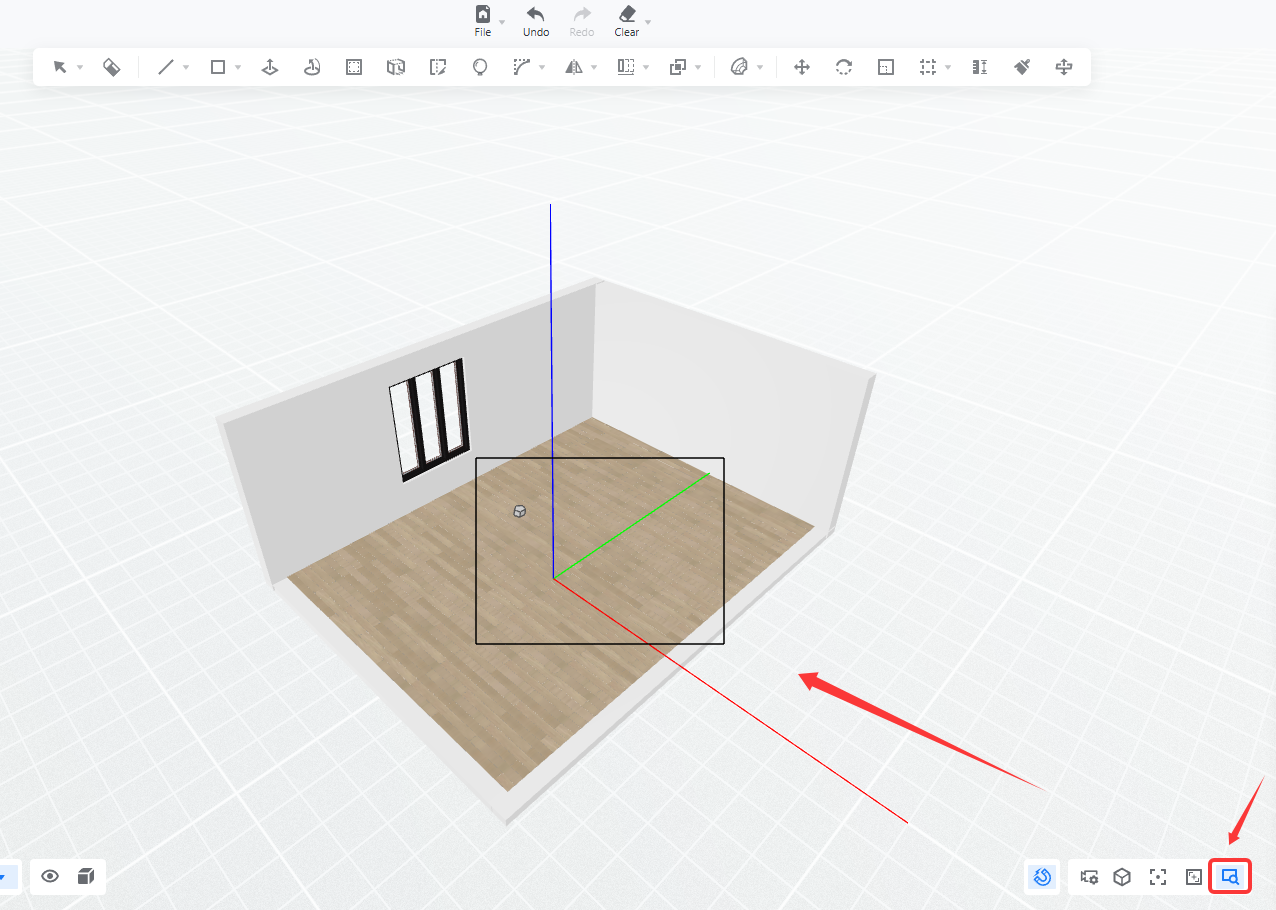Open the selection tool dropdown arrow

pyautogui.click(x=80, y=68)
